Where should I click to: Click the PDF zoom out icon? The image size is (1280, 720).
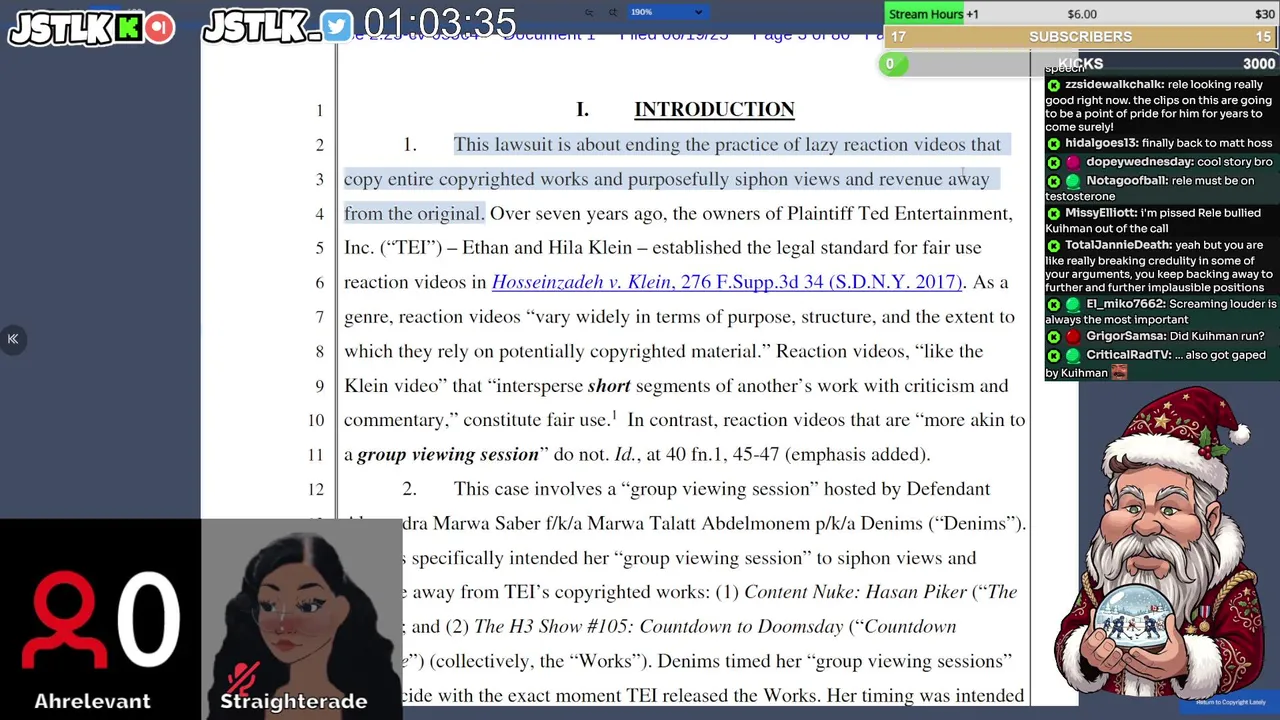click(x=589, y=12)
